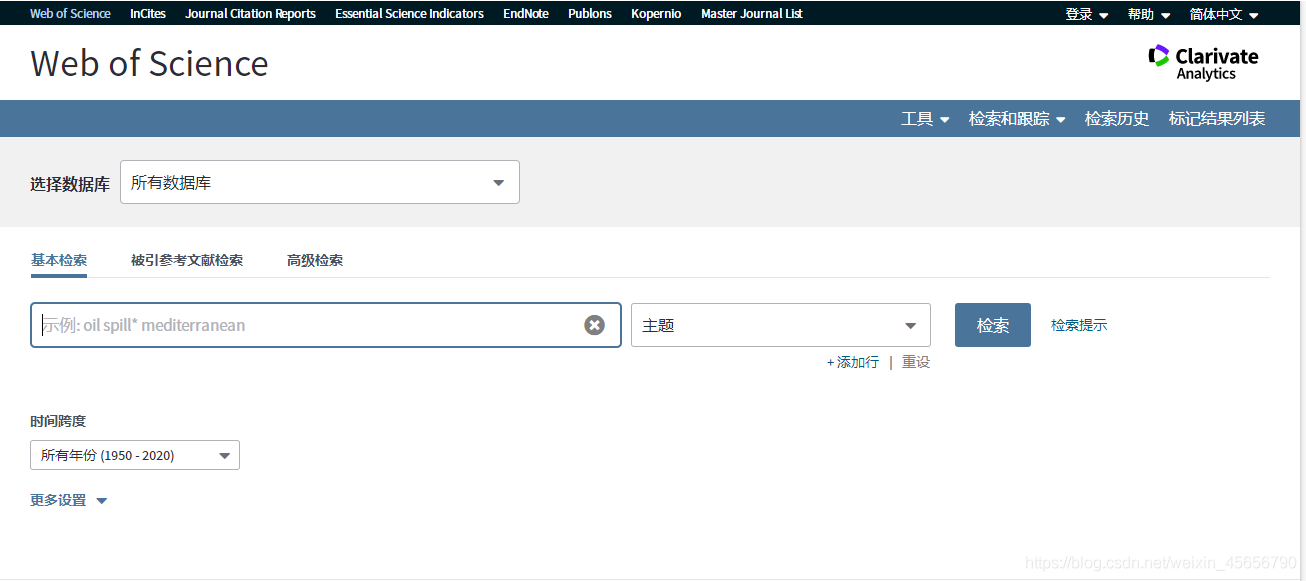This screenshot has height=581, width=1306.
Task: Switch to 被引参考文献检索 tab
Action: click(x=187, y=260)
